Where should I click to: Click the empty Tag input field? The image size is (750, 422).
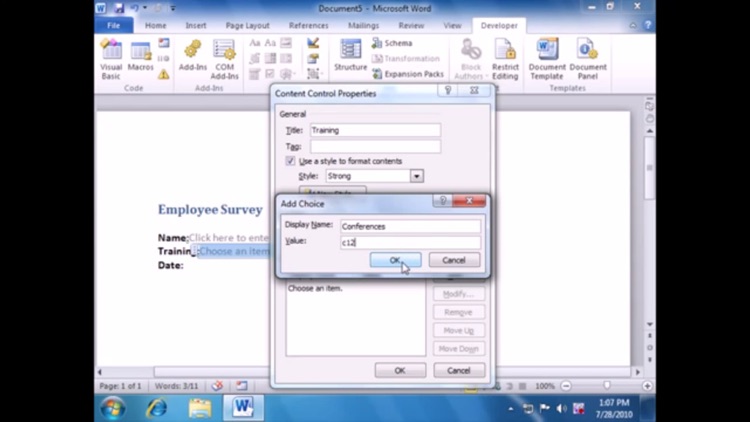(x=375, y=146)
